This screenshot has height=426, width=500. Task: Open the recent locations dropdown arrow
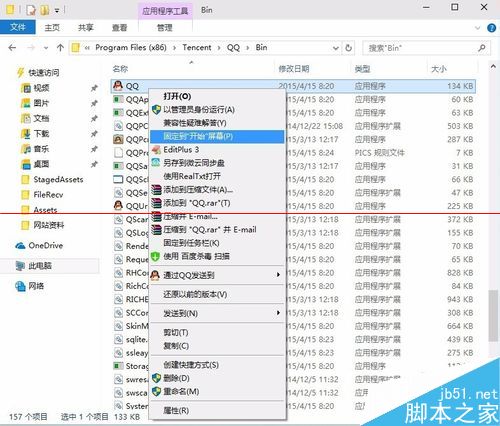tap(46, 48)
